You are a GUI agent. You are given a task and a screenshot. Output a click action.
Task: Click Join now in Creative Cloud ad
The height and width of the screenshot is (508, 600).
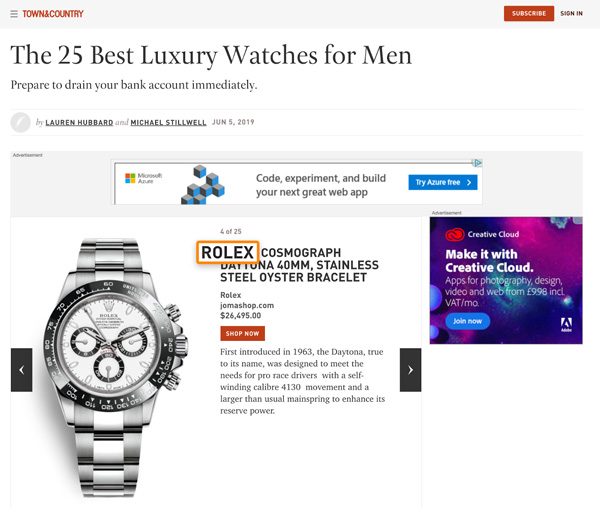[x=467, y=321]
